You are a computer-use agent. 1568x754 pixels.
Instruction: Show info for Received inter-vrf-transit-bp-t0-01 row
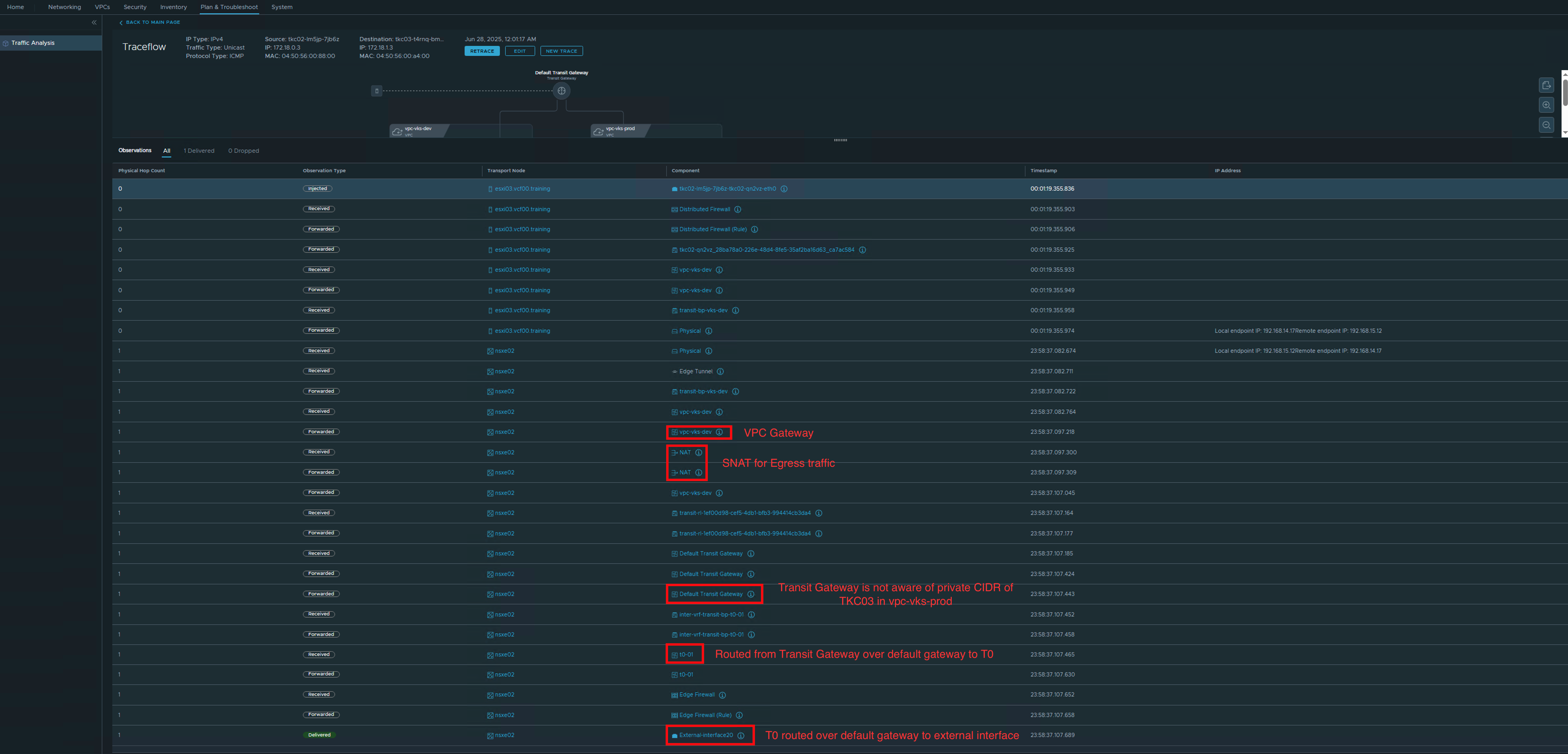751,615
